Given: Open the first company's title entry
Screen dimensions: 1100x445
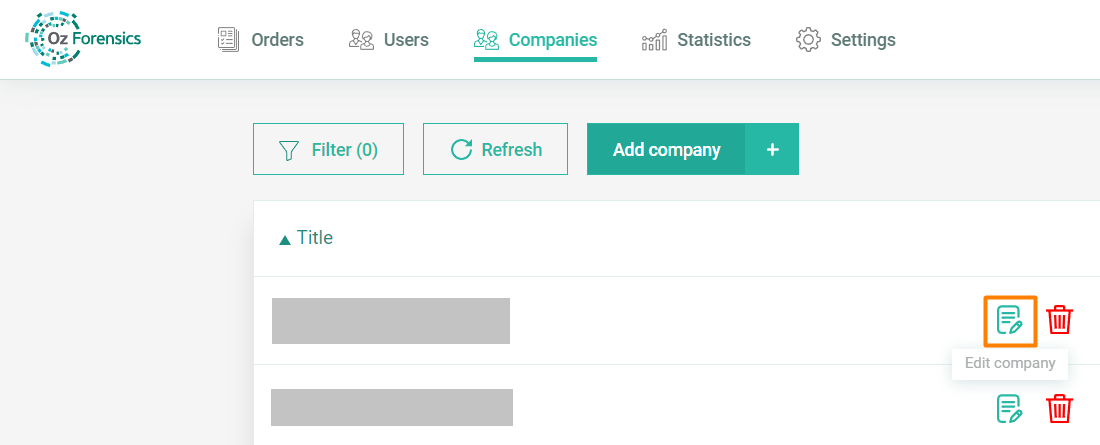Looking at the screenshot, I should 390,320.
